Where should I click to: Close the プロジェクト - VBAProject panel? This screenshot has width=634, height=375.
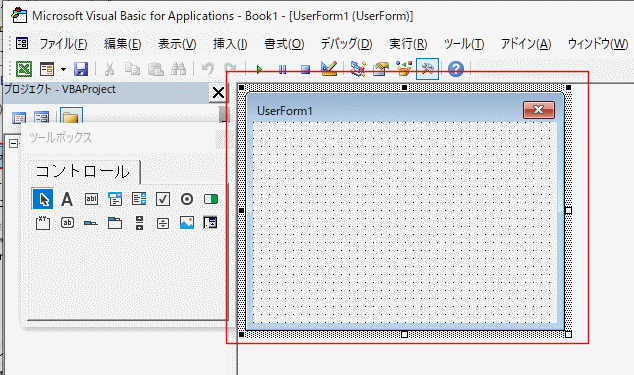[218, 93]
